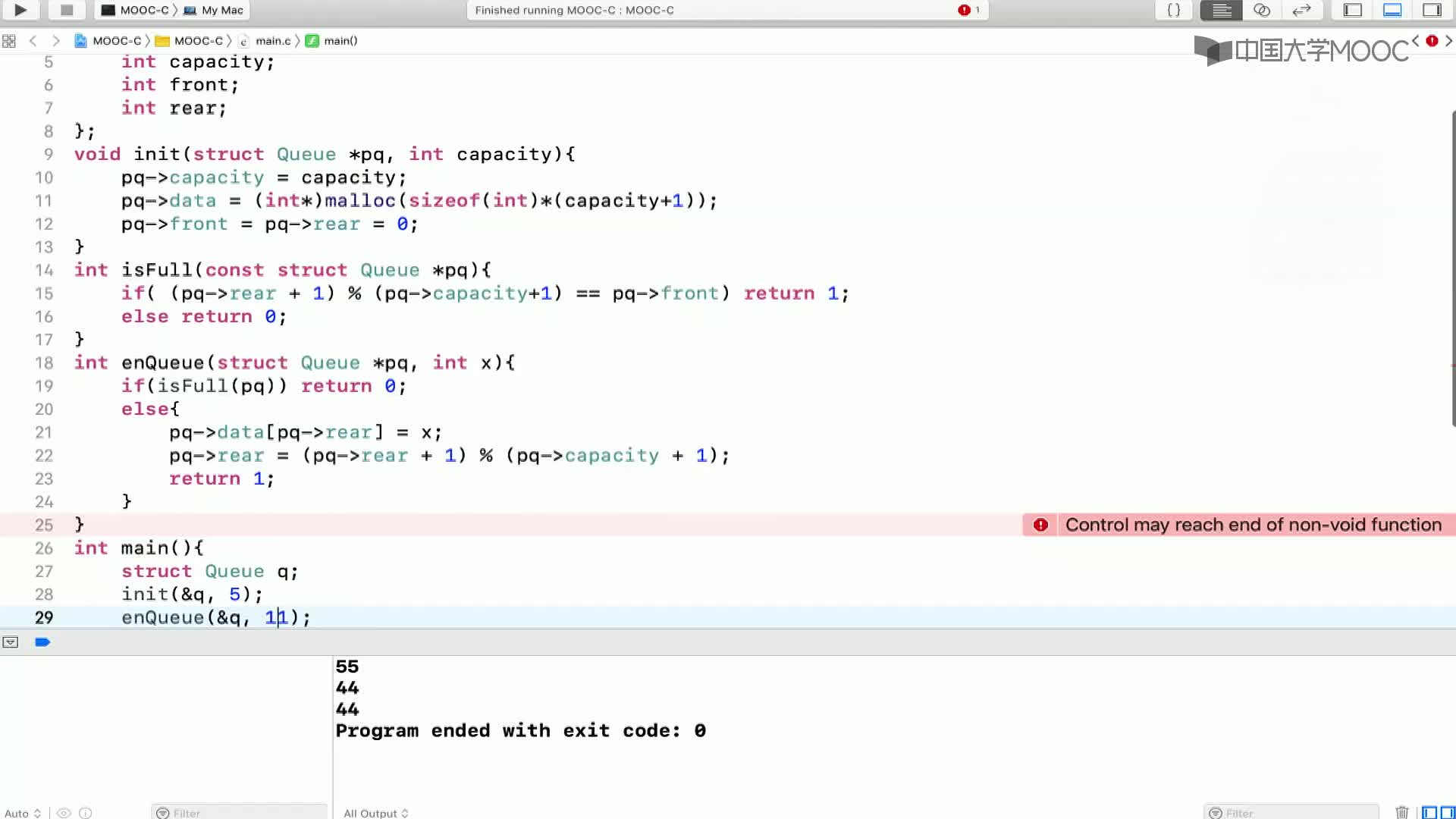Image resolution: width=1456 pixels, height=819 pixels.
Task: Jump to the previous issue arrow
Action: point(1415,41)
